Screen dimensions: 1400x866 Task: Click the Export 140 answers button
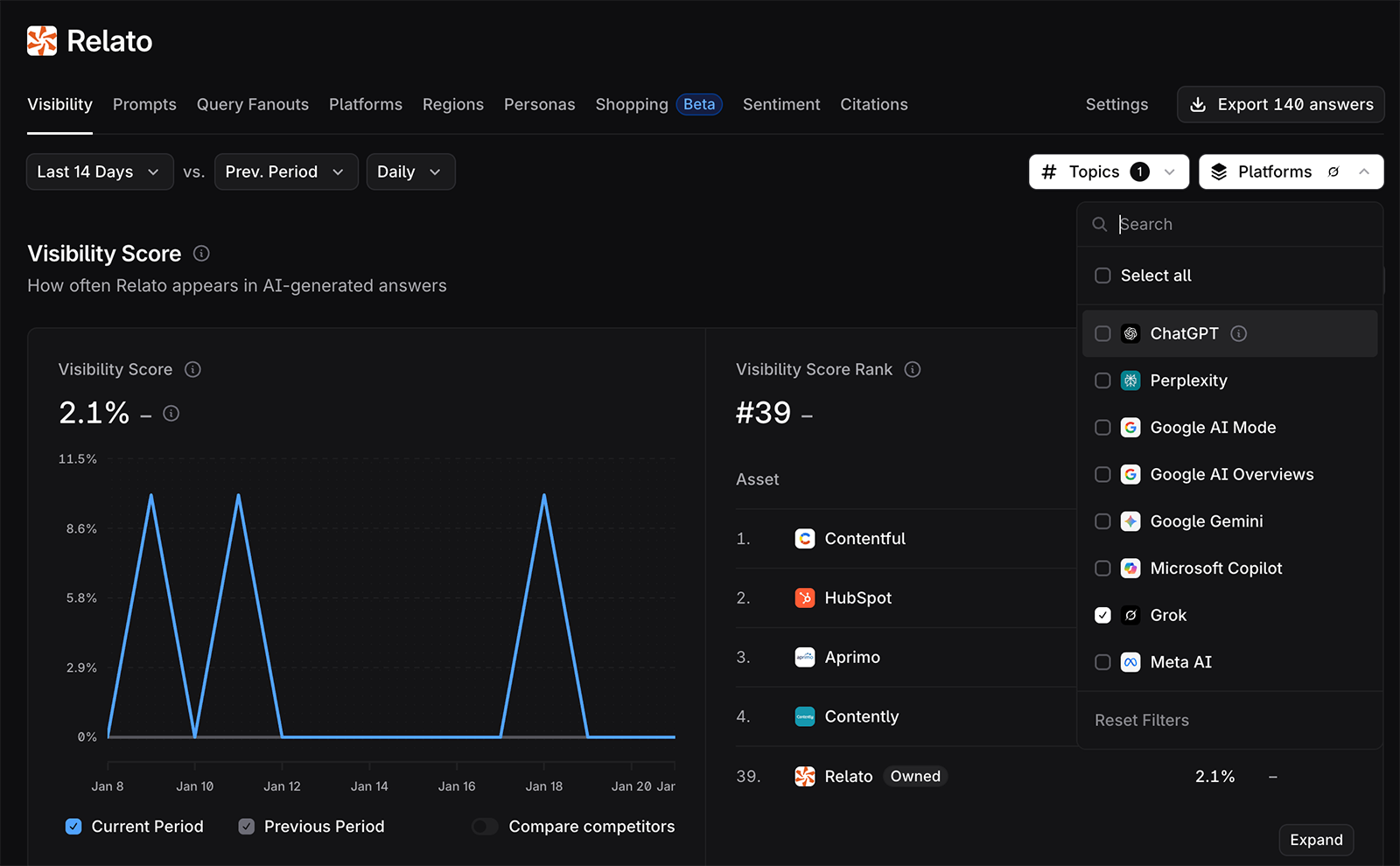[x=1280, y=104]
